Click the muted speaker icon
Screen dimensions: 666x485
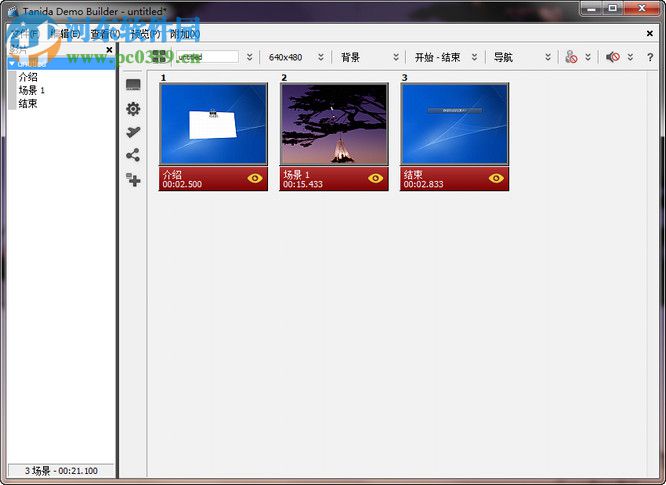[612, 56]
